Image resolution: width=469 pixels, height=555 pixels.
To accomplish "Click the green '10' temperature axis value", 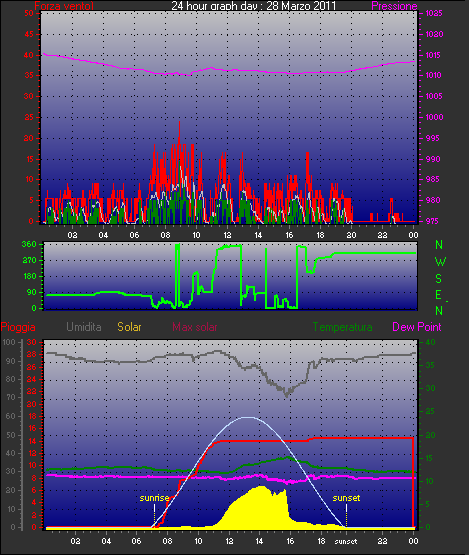I will point(430,481).
